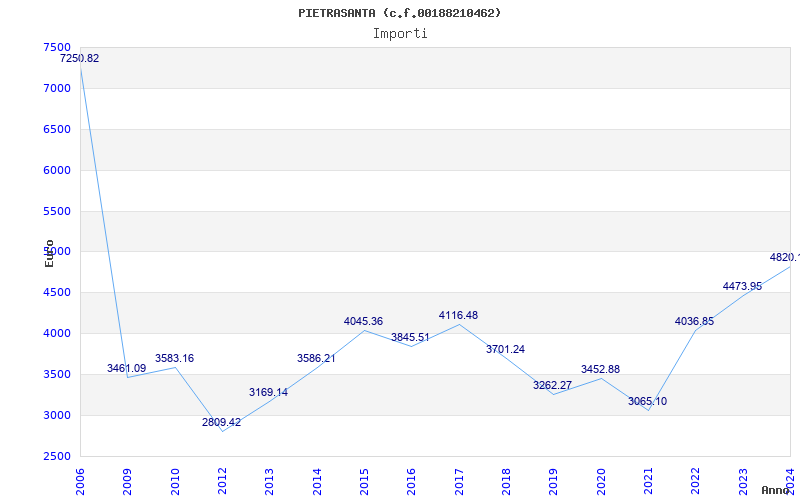Select data label 3065.10

point(647,401)
